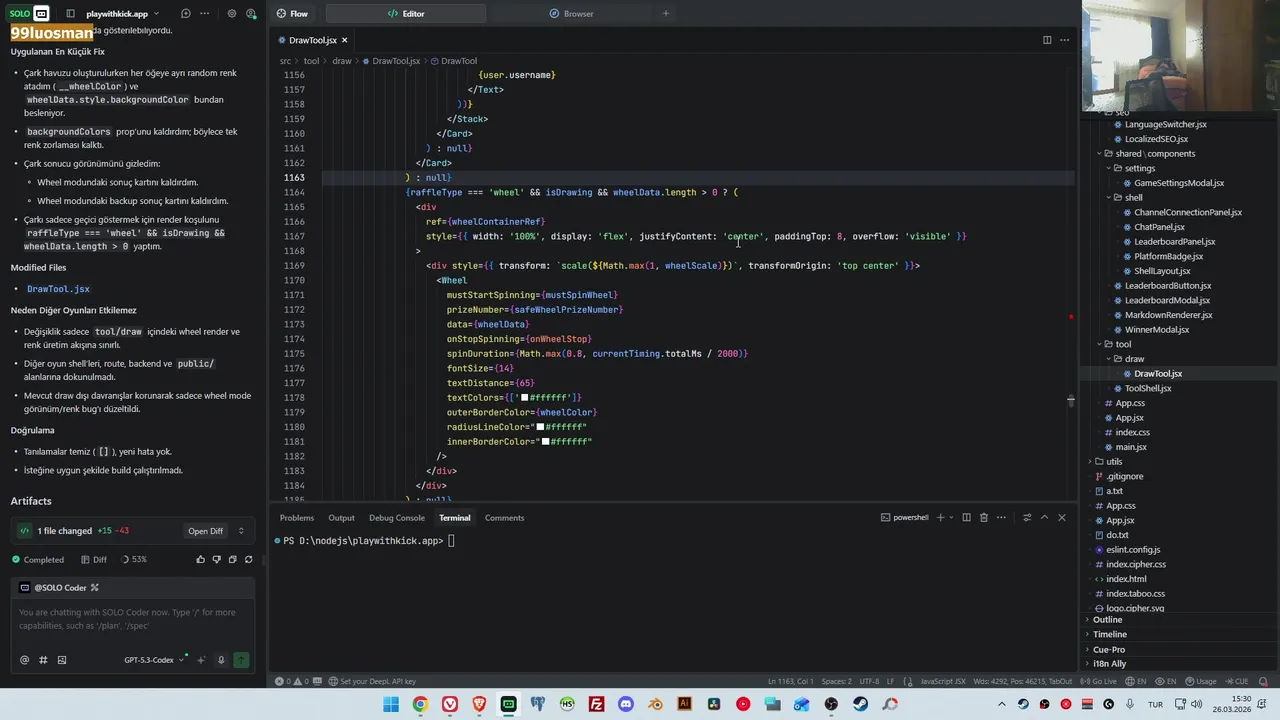Collapse the draw folder in explorer
Screen dimensions: 1280x720
1134,359
